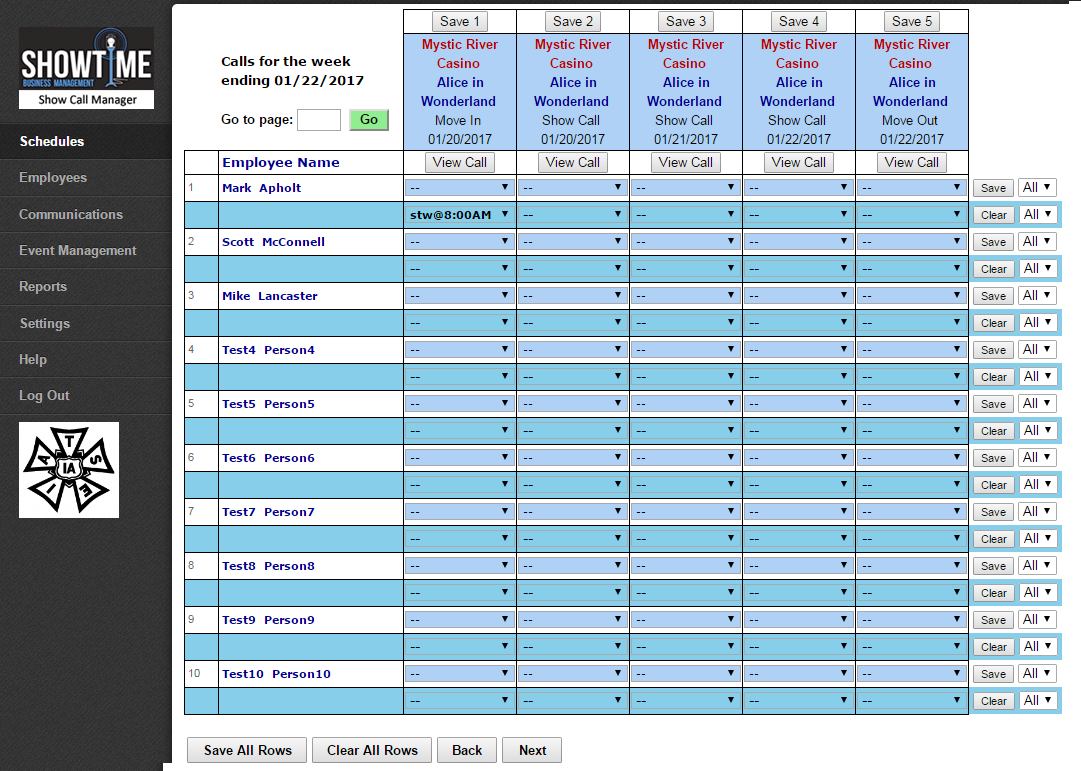The image size is (1081, 771).
Task: View Call for Show Call 01/21/2017
Action: (686, 163)
